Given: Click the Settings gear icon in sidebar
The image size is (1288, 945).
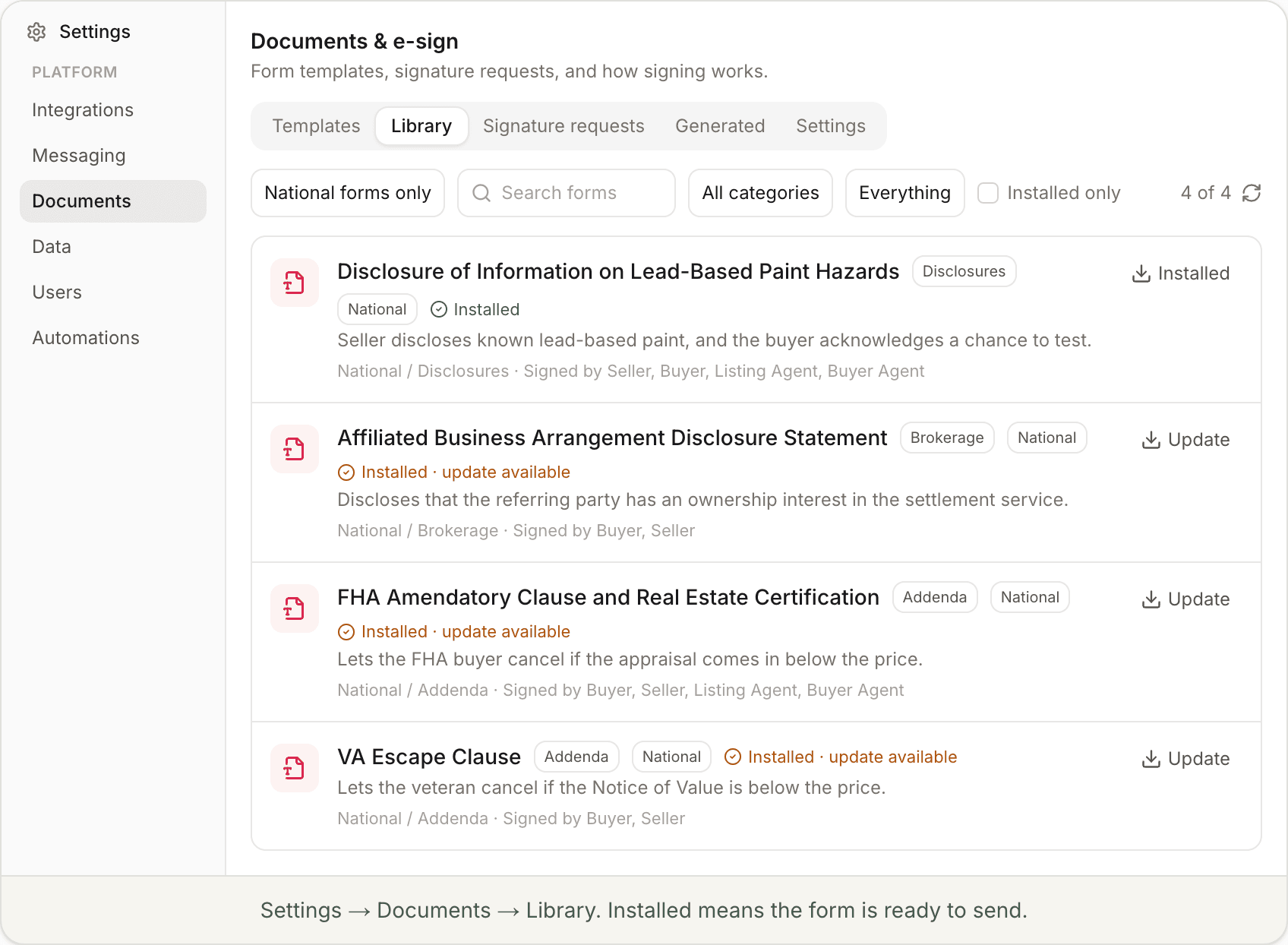Looking at the screenshot, I should point(36,32).
